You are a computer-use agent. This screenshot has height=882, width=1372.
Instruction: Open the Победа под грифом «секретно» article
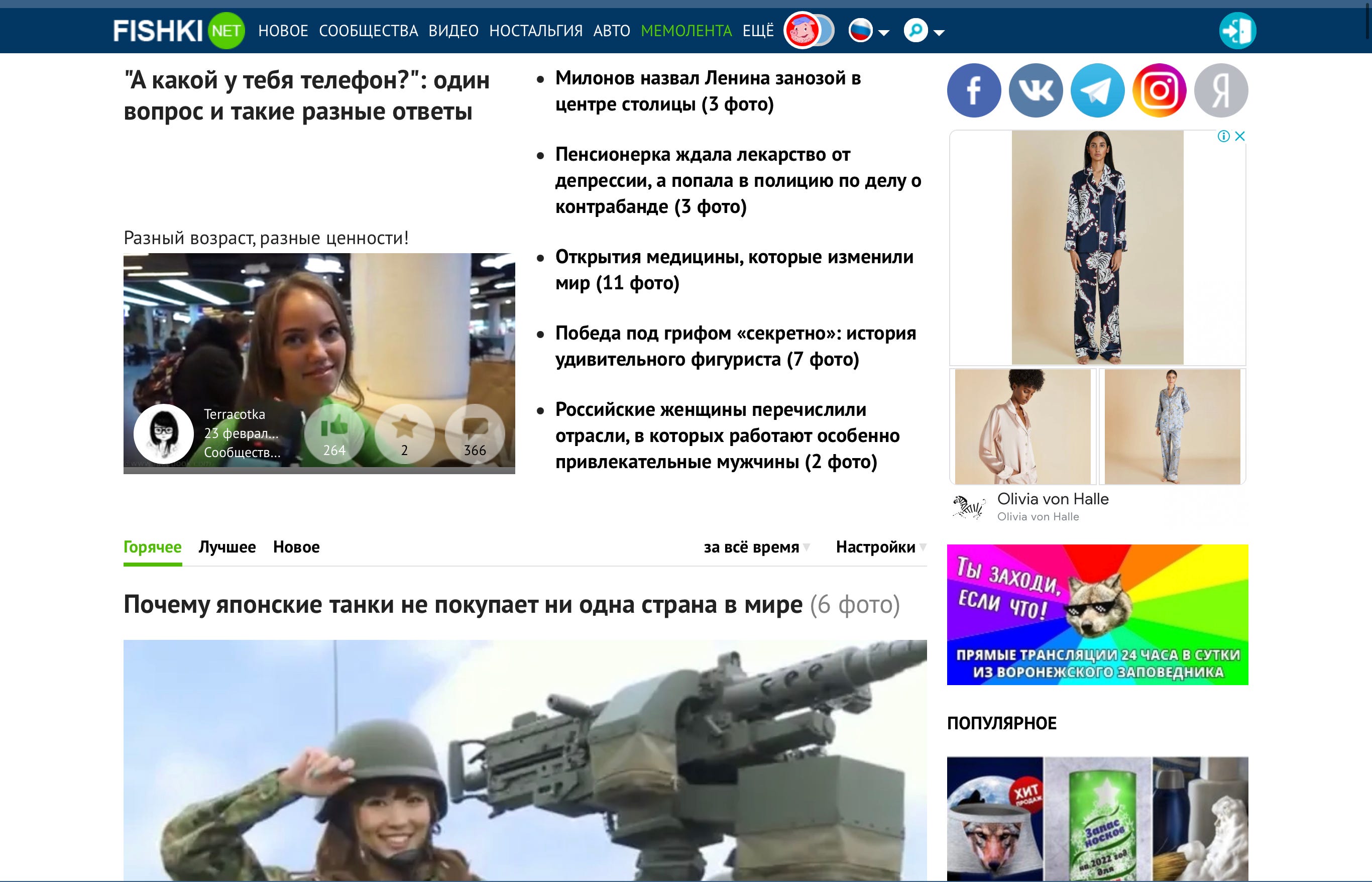click(x=736, y=346)
